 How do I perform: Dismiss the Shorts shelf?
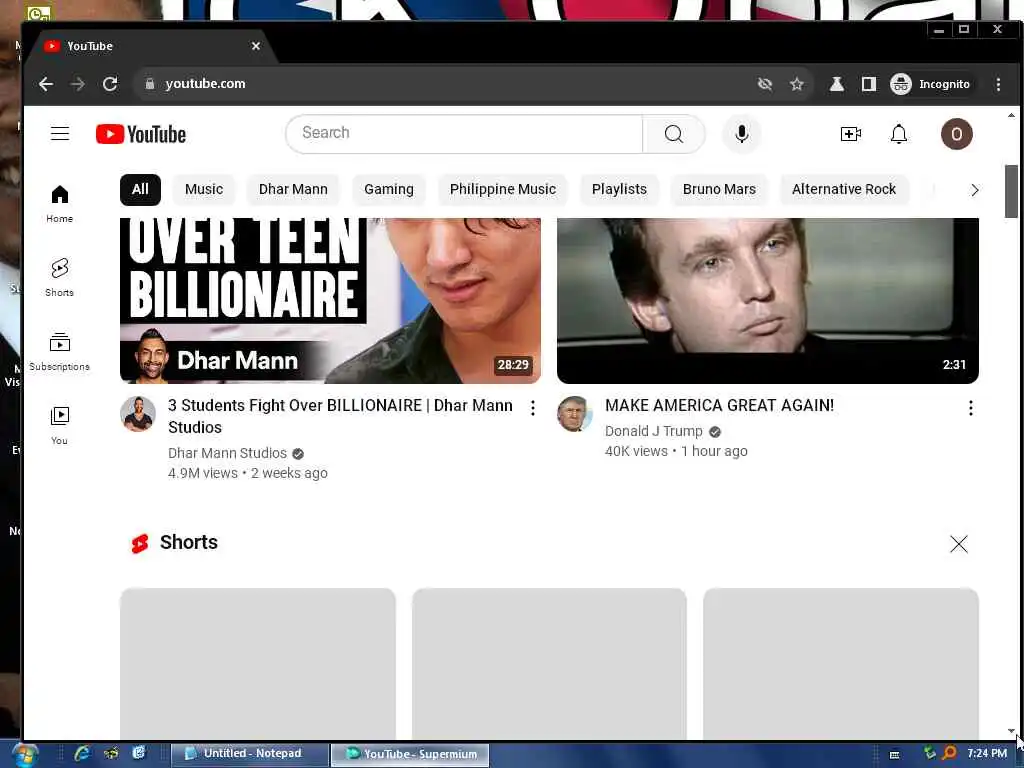(x=958, y=544)
